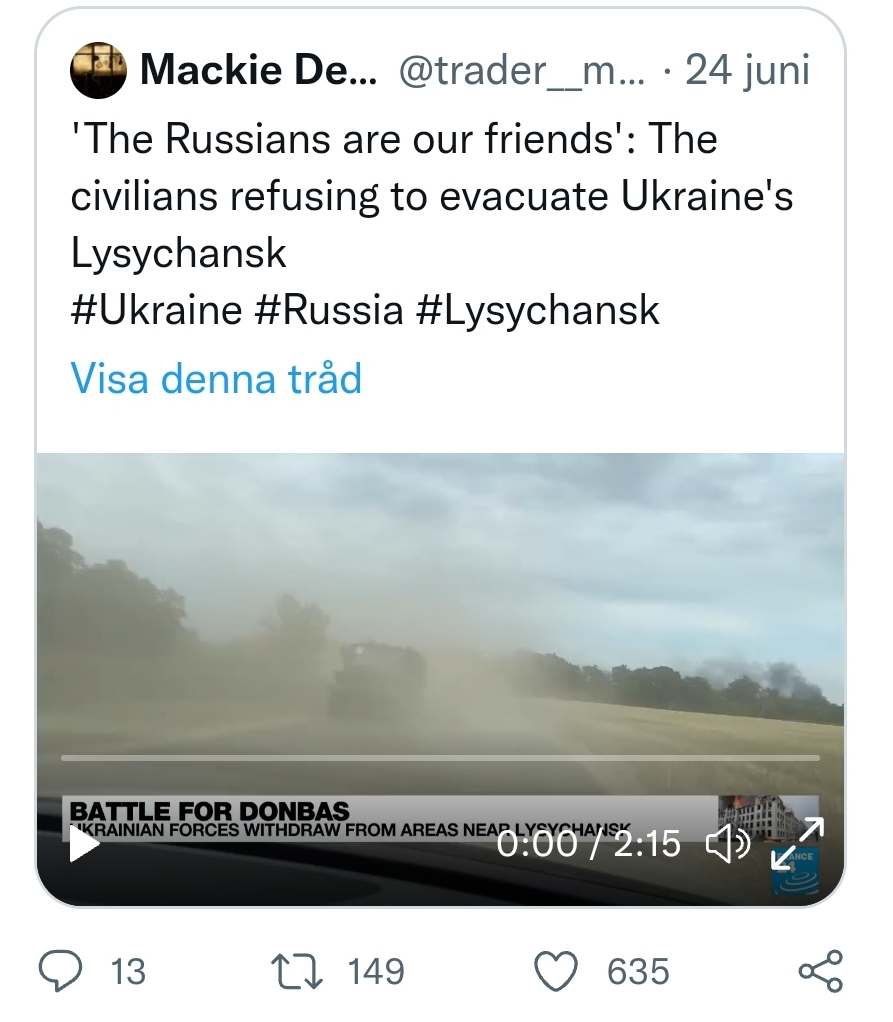Open Mackie De... profile avatar
Viewport: 893px width, 1022px height.
tap(97, 70)
